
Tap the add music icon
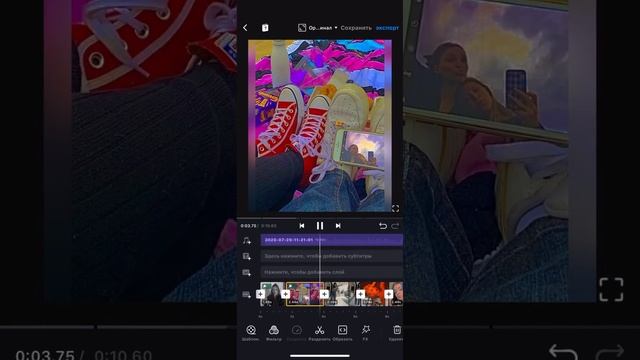(247, 241)
